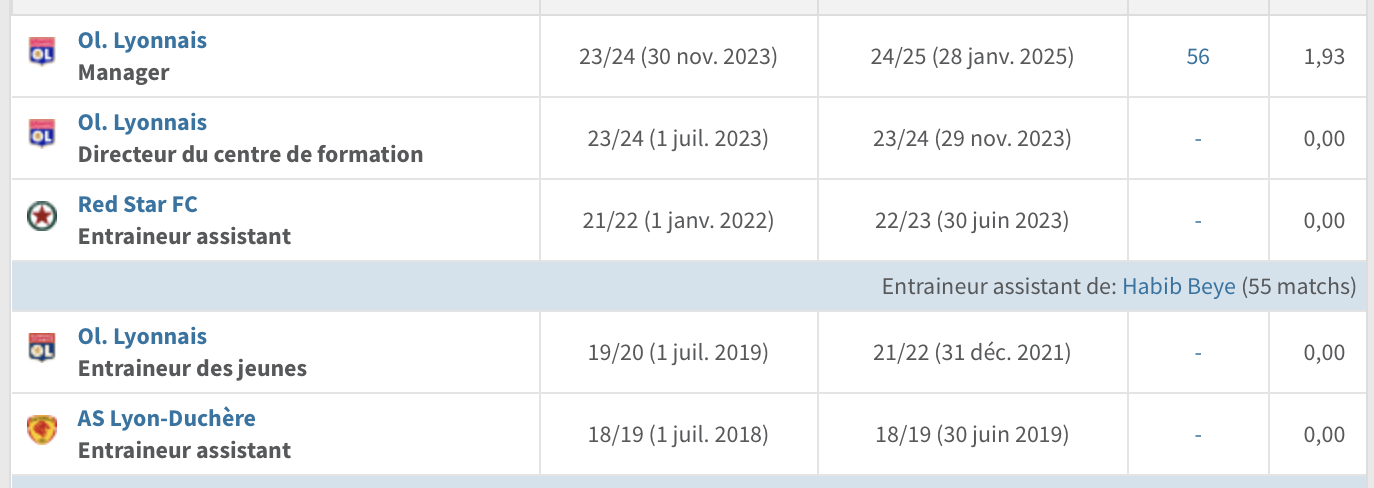View the 56 matches link for Manager
The width and height of the screenshot is (1374, 488).
click(1198, 57)
